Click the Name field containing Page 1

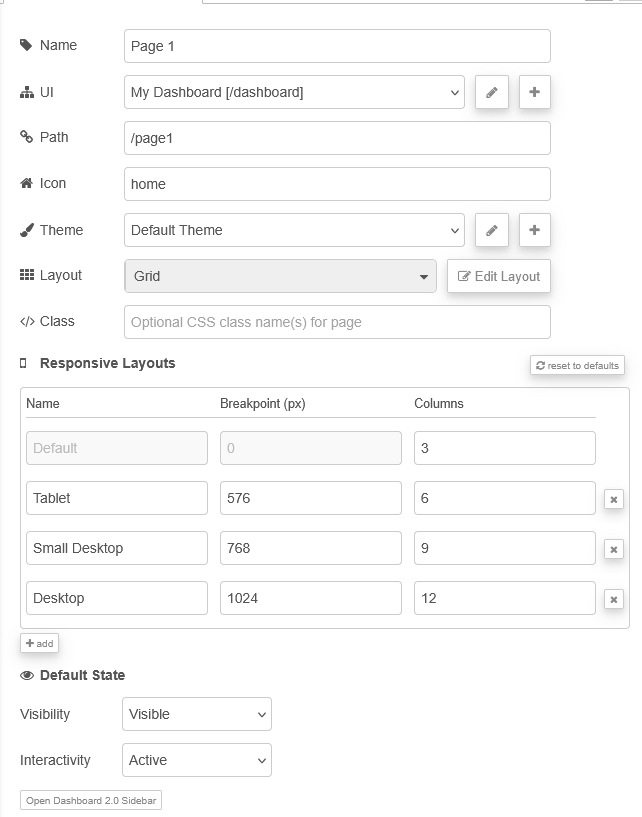coord(337,46)
